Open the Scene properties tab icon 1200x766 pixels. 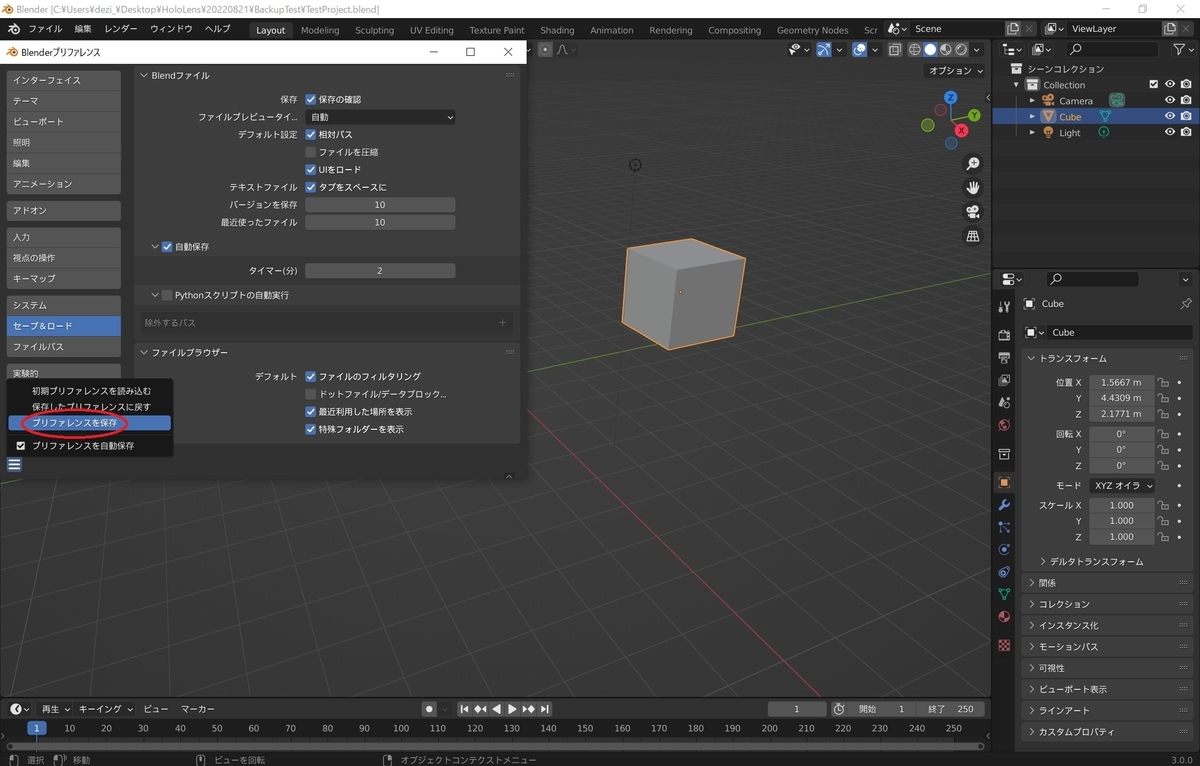coord(1004,403)
